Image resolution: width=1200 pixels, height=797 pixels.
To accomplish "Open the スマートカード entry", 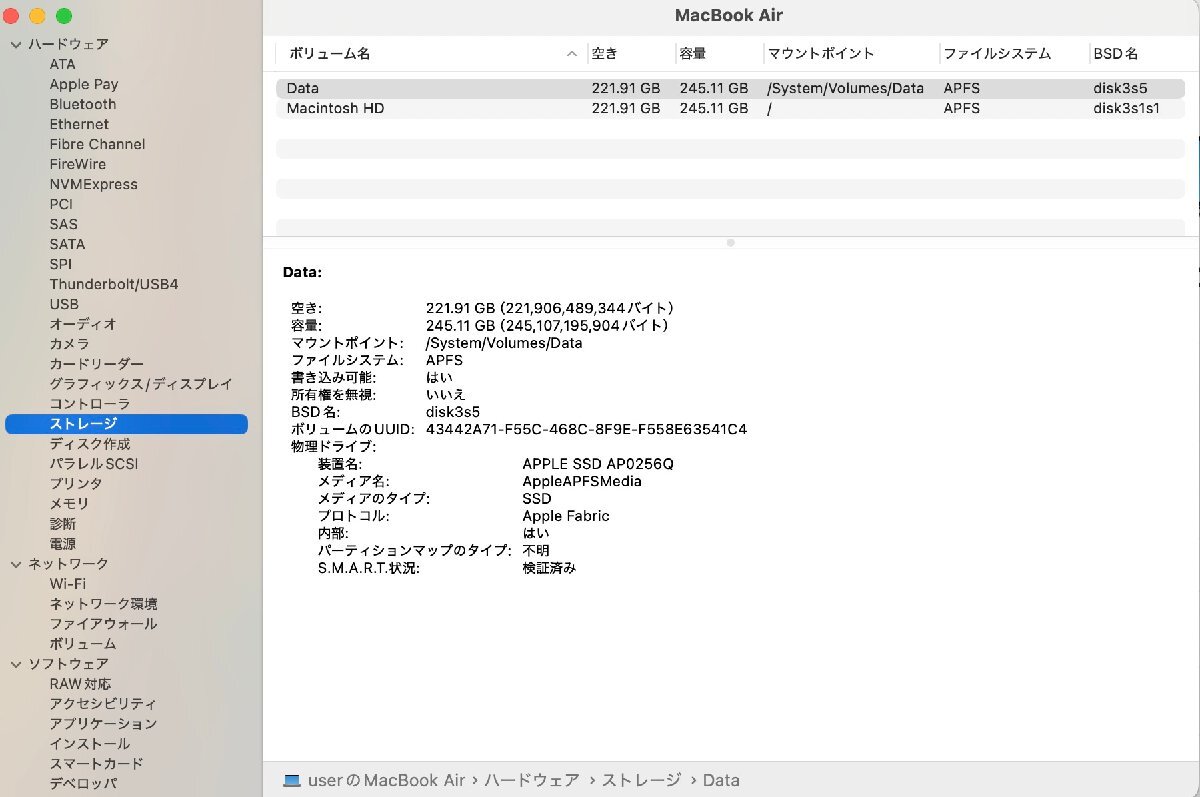I will click(97, 764).
